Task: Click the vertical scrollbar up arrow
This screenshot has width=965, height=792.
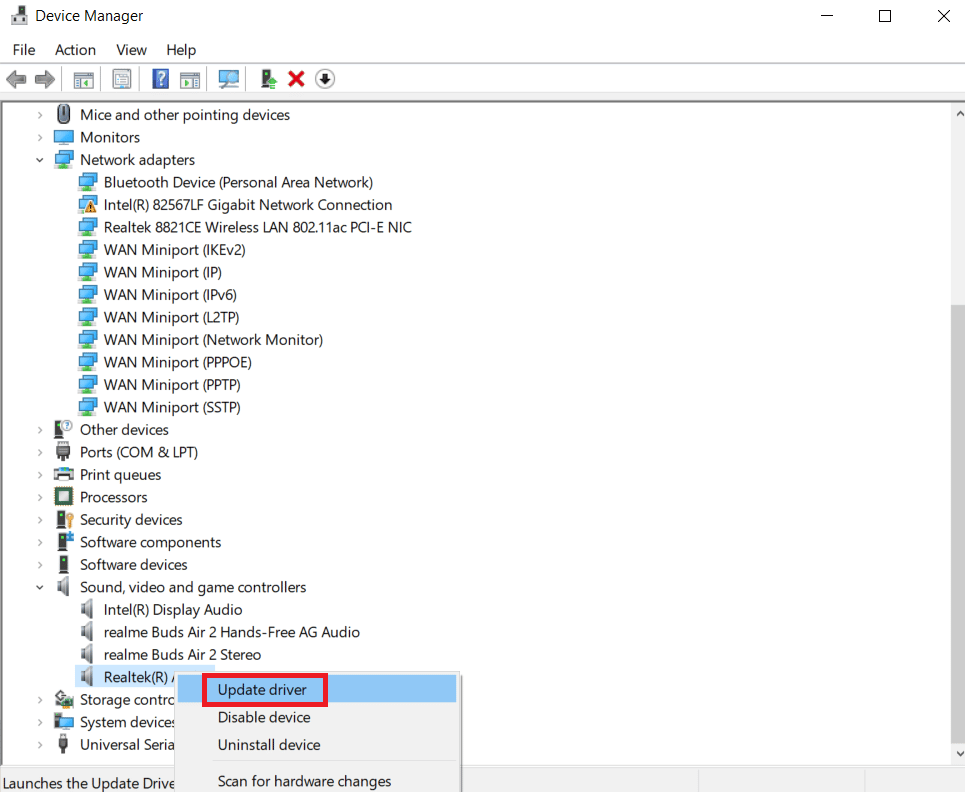Action: [958, 114]
